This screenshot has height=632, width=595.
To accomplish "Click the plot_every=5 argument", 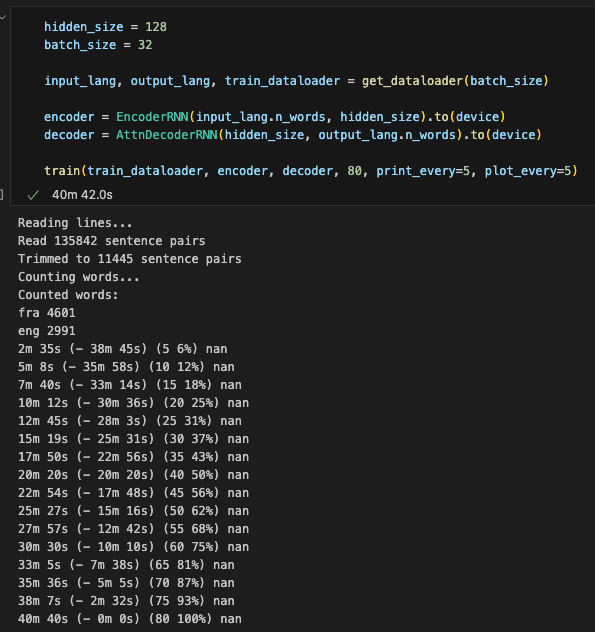I will click(x=528, y=171).
